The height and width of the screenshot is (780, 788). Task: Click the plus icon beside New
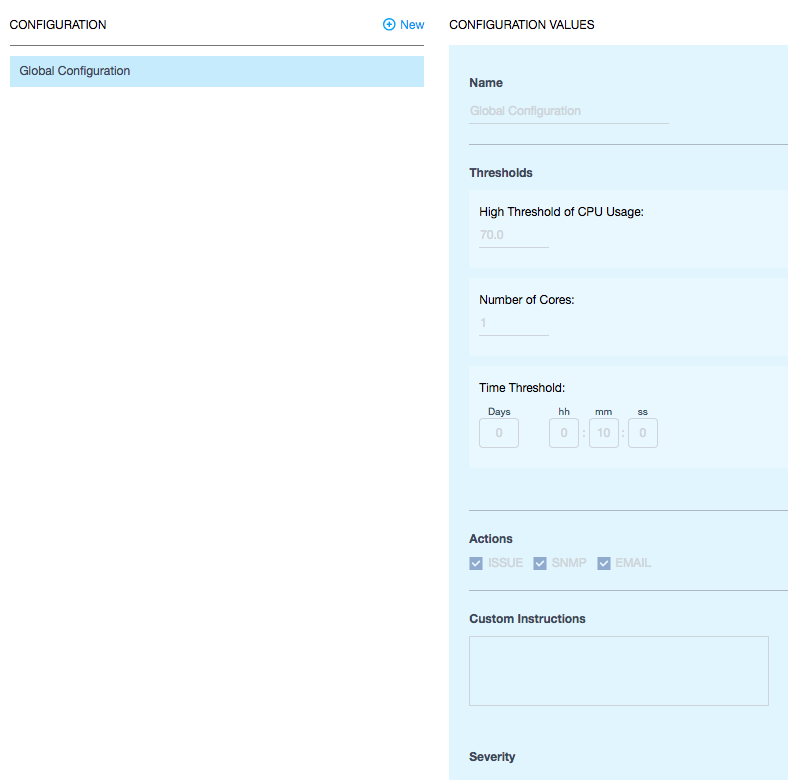(x=389, y=25)
